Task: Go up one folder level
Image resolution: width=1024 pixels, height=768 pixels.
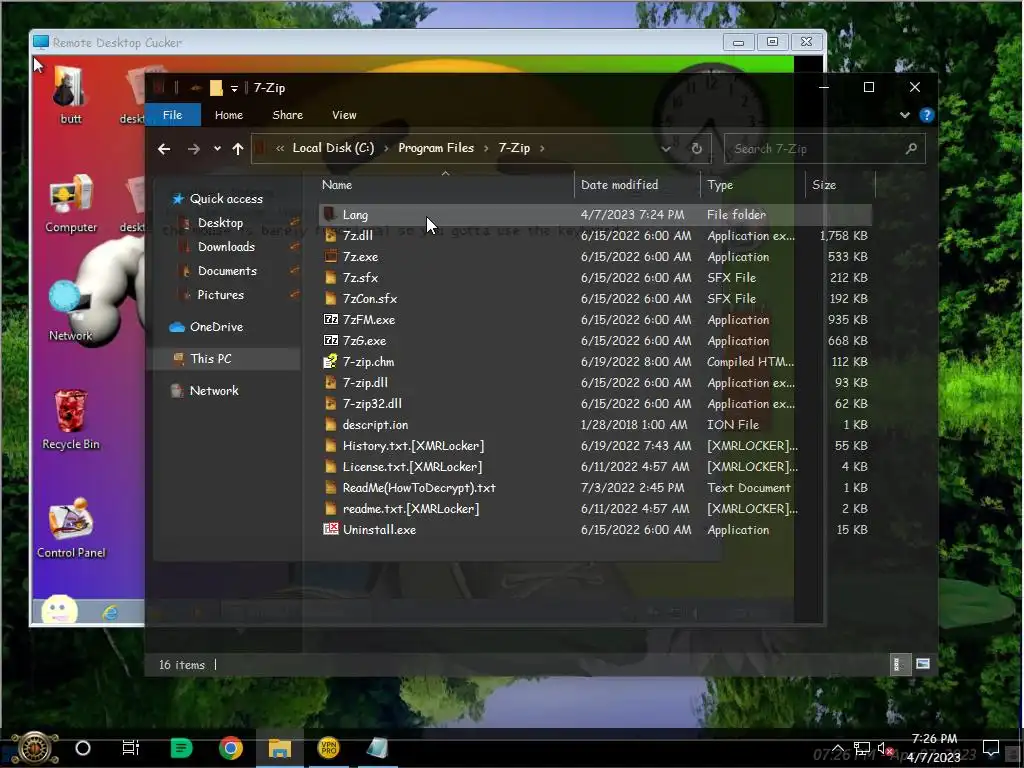Action: point(238,149)
